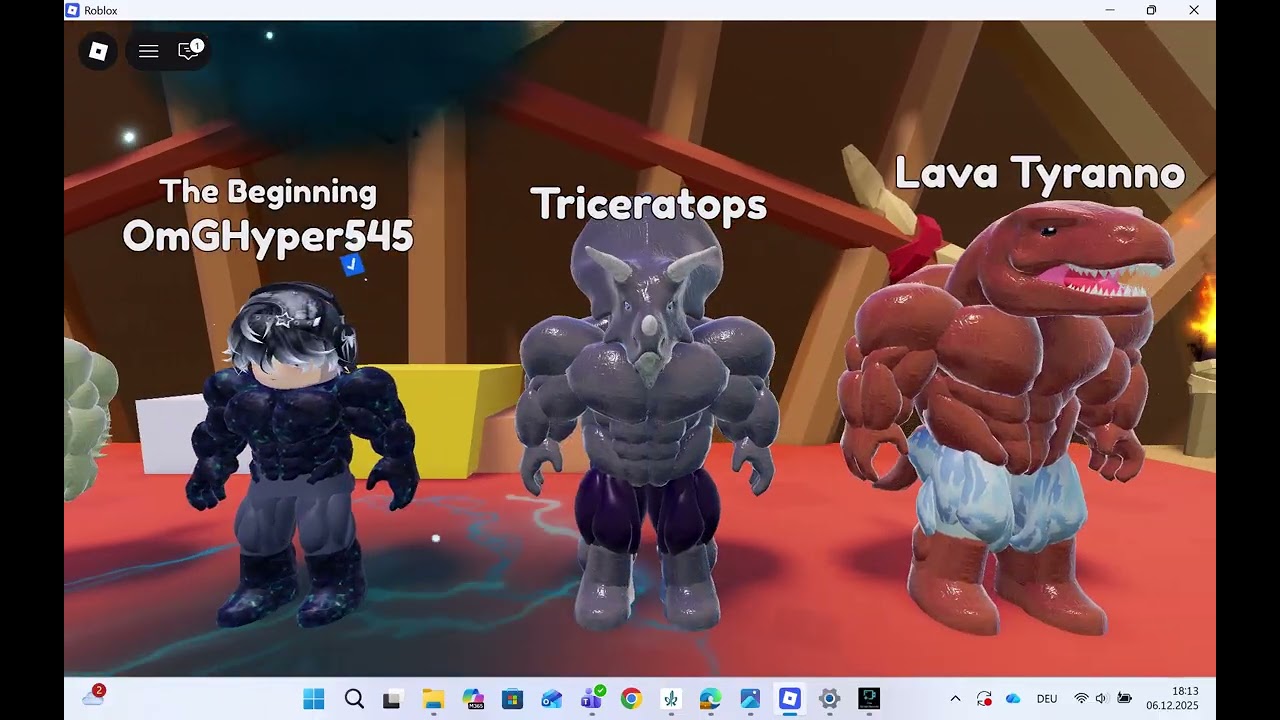Open Outlook from taskbar
The width and height of the screenshot is (1280, 720).
tap(551, 699)
